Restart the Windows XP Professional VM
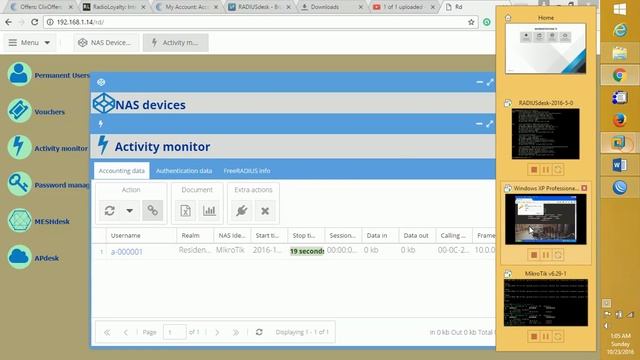This screenshot has width=640, height=360. (x=558, y=255)
